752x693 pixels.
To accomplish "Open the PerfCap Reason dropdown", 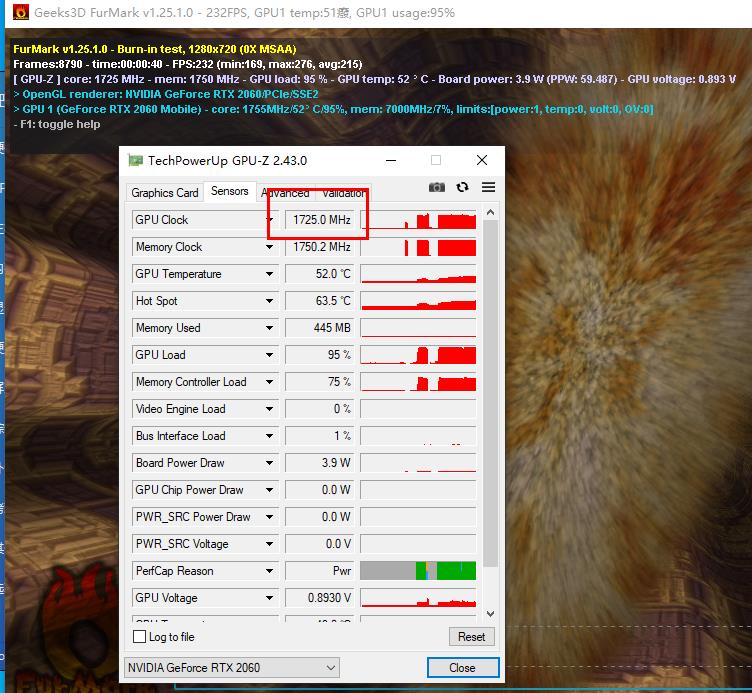I will pos(270,571).
